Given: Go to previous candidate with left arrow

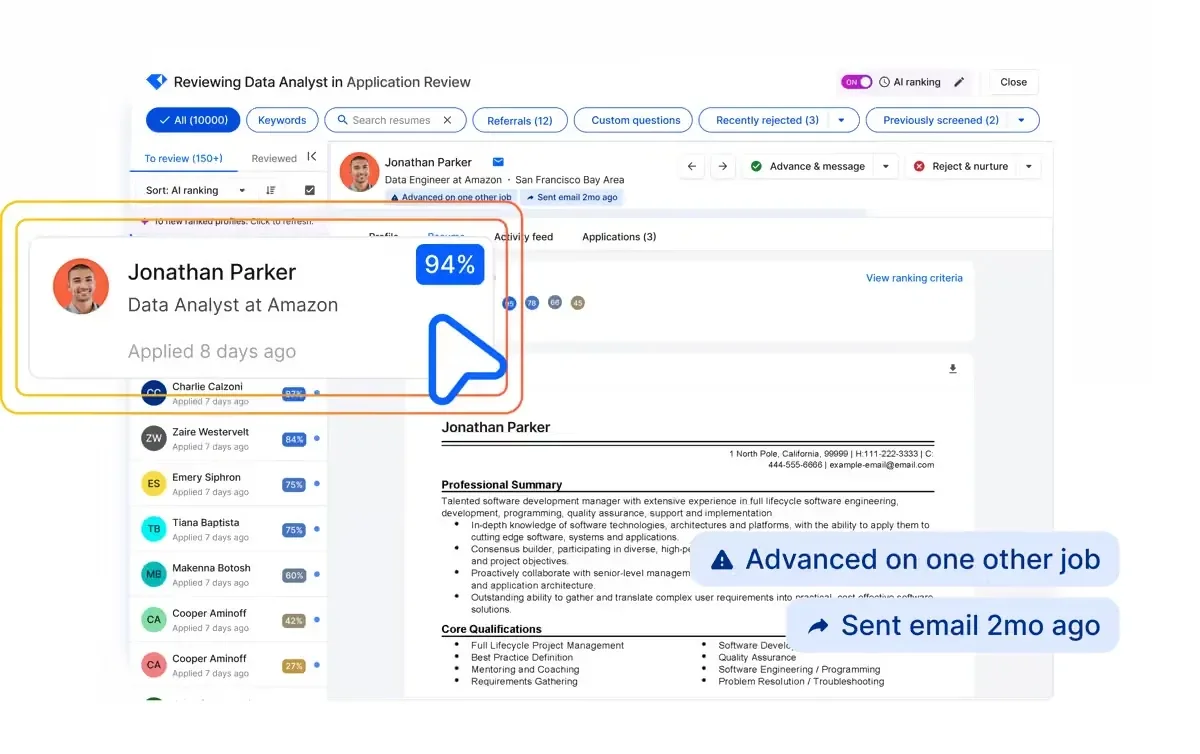Looking at the screenshot, I should (x=692, y=166).
